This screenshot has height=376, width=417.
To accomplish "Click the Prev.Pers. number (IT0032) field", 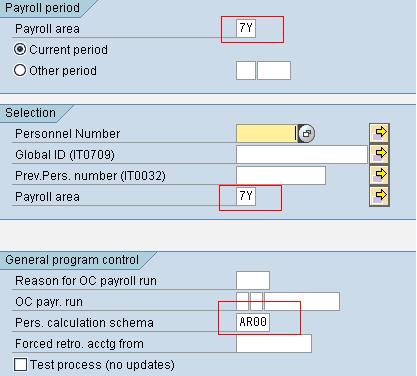I will [x=281, y=175].
